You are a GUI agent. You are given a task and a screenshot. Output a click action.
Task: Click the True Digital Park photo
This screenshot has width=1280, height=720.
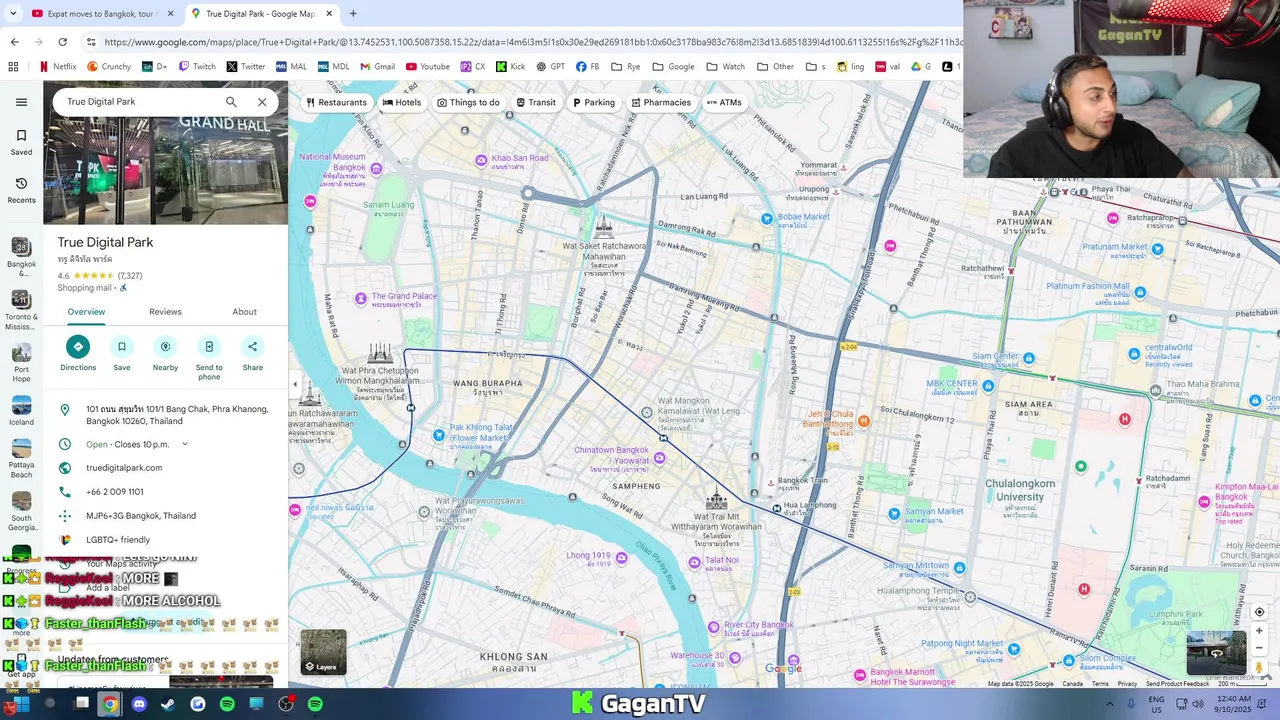coord(165,170)
